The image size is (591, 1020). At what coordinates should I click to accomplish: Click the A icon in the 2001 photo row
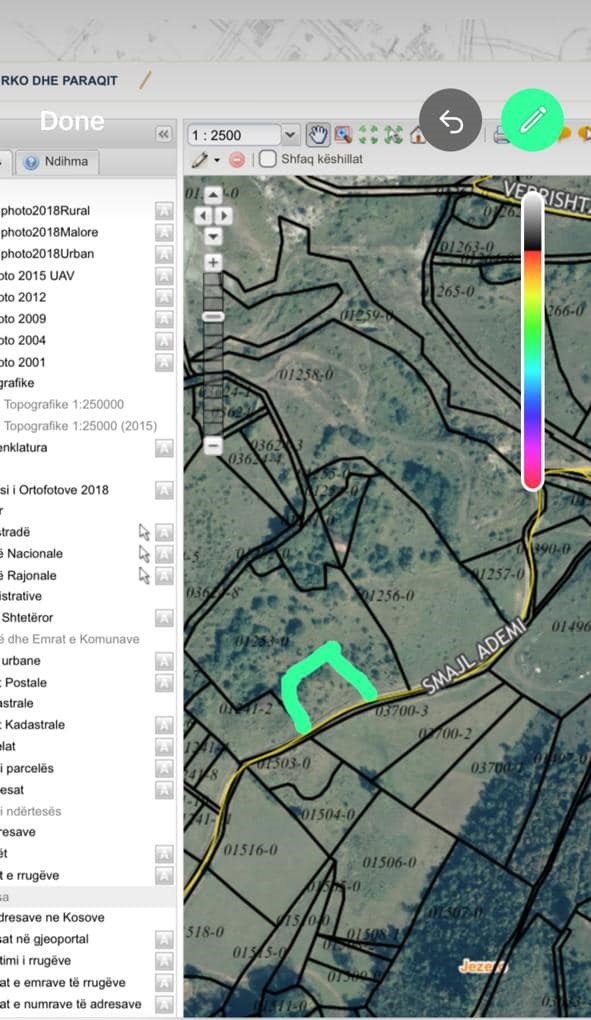coord(164,362)
